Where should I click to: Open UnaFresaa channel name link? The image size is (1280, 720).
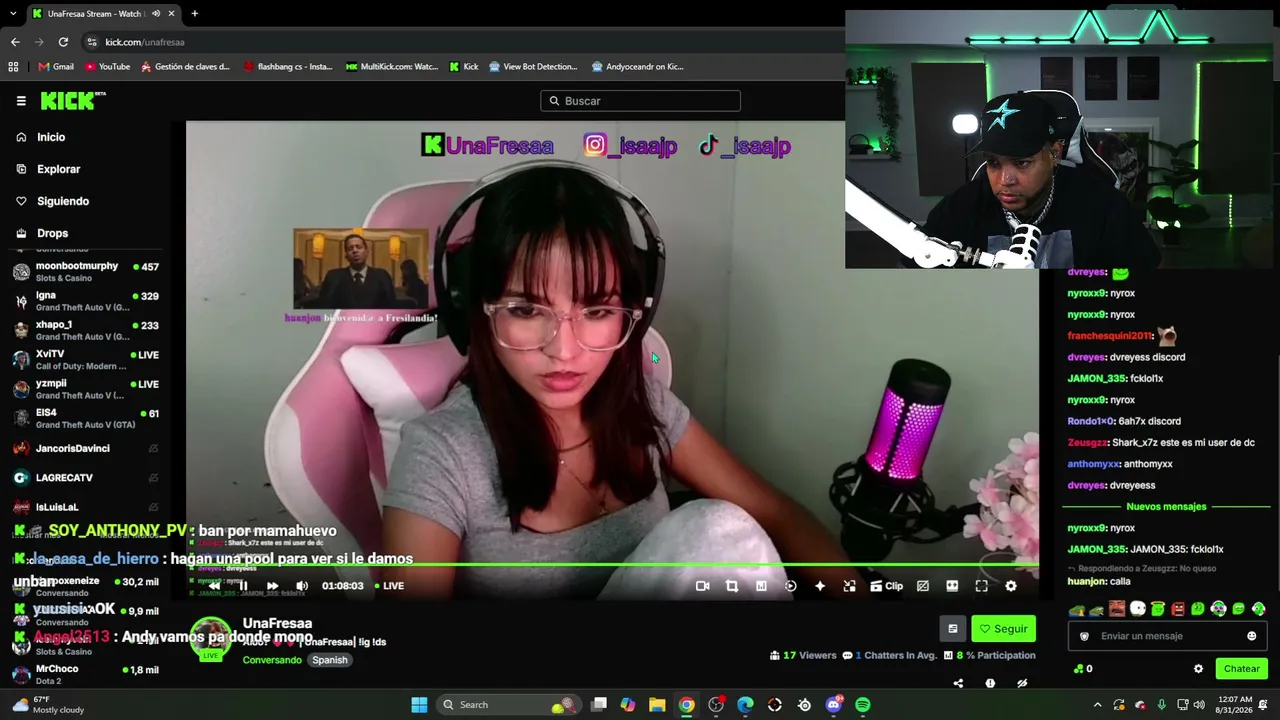tap(277, 624)
